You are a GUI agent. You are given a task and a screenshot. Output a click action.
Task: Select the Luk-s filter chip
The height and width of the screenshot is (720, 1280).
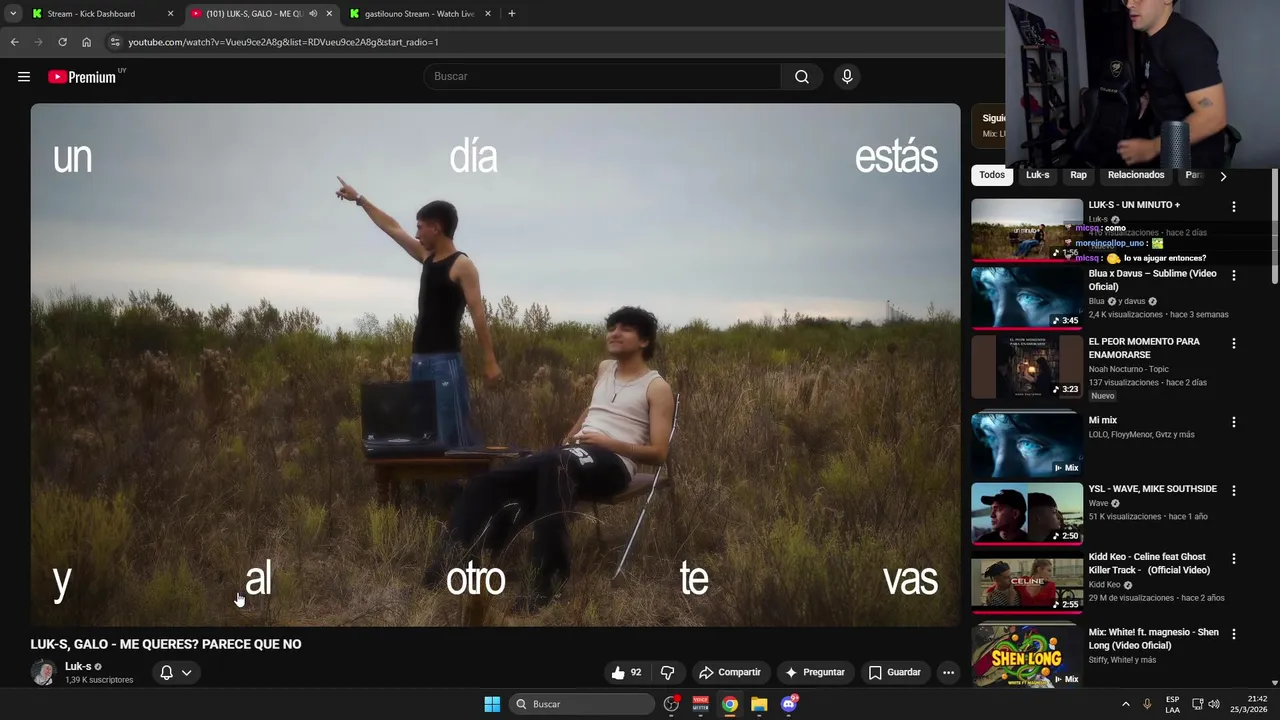coord(1037,175)
